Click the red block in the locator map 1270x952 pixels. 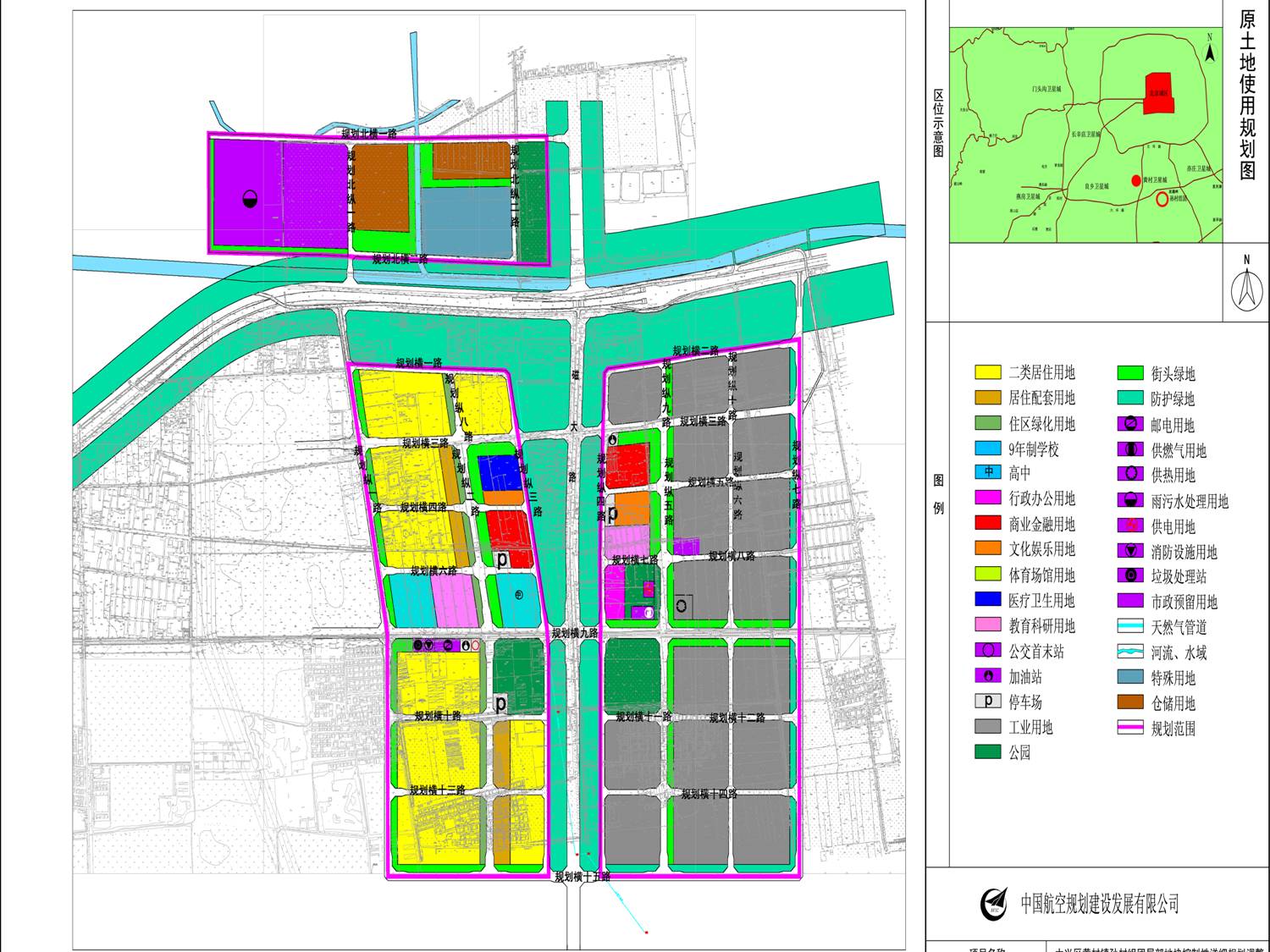1158,94
